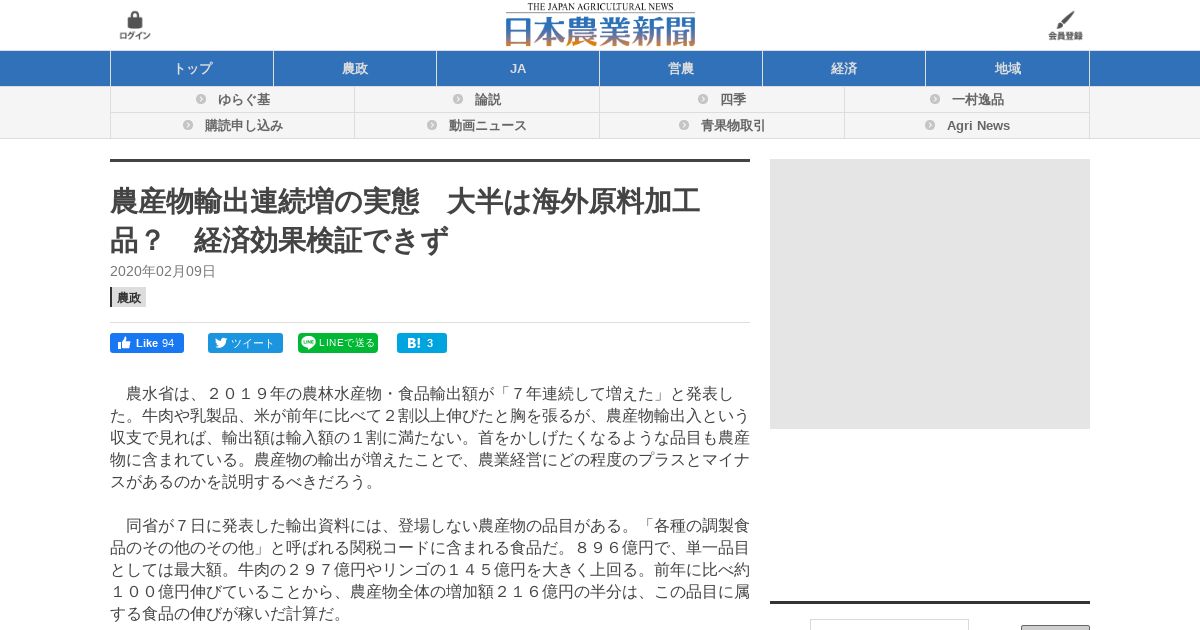Open the 営農 navigation tab

[x=681, y=68]
